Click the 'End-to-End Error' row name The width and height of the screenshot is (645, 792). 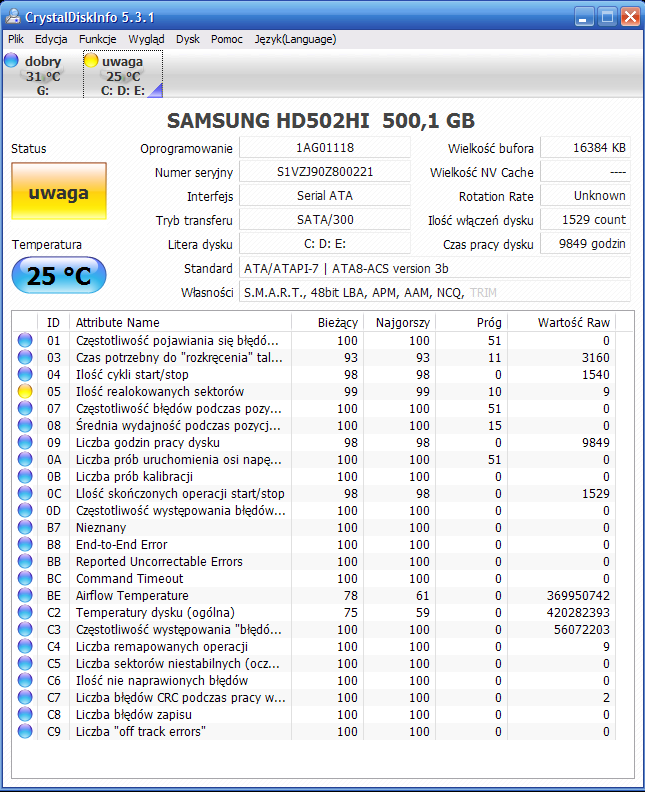121,544
